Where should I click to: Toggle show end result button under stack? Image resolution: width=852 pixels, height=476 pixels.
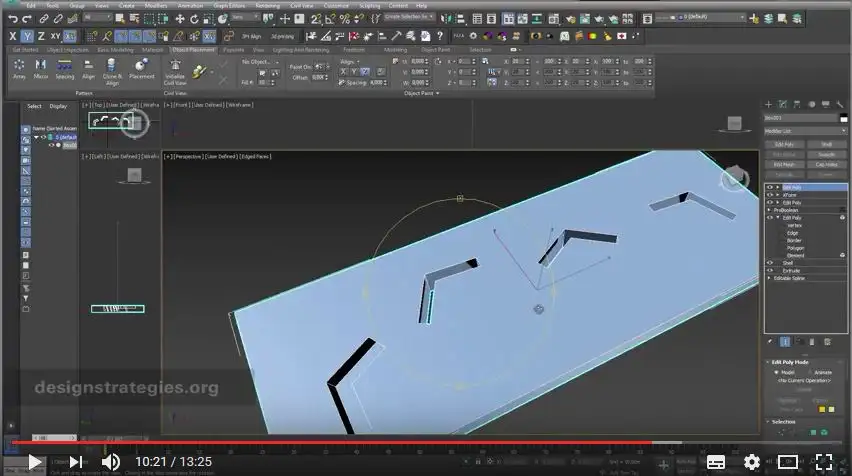coord(785,342)
